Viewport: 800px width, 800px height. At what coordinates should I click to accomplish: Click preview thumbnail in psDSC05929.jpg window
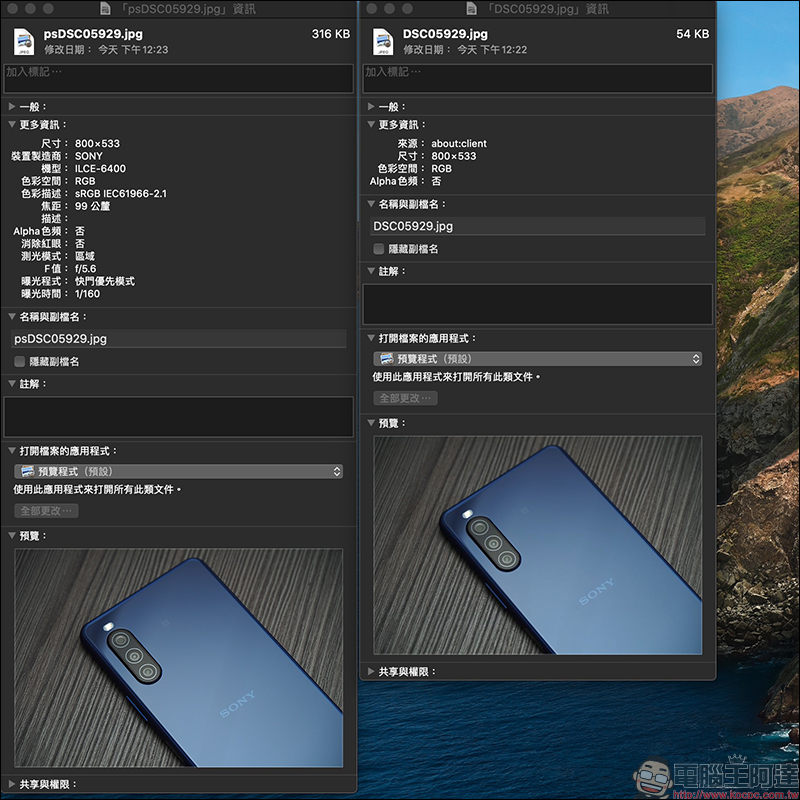pyautogui.click(x=179, y=658)
